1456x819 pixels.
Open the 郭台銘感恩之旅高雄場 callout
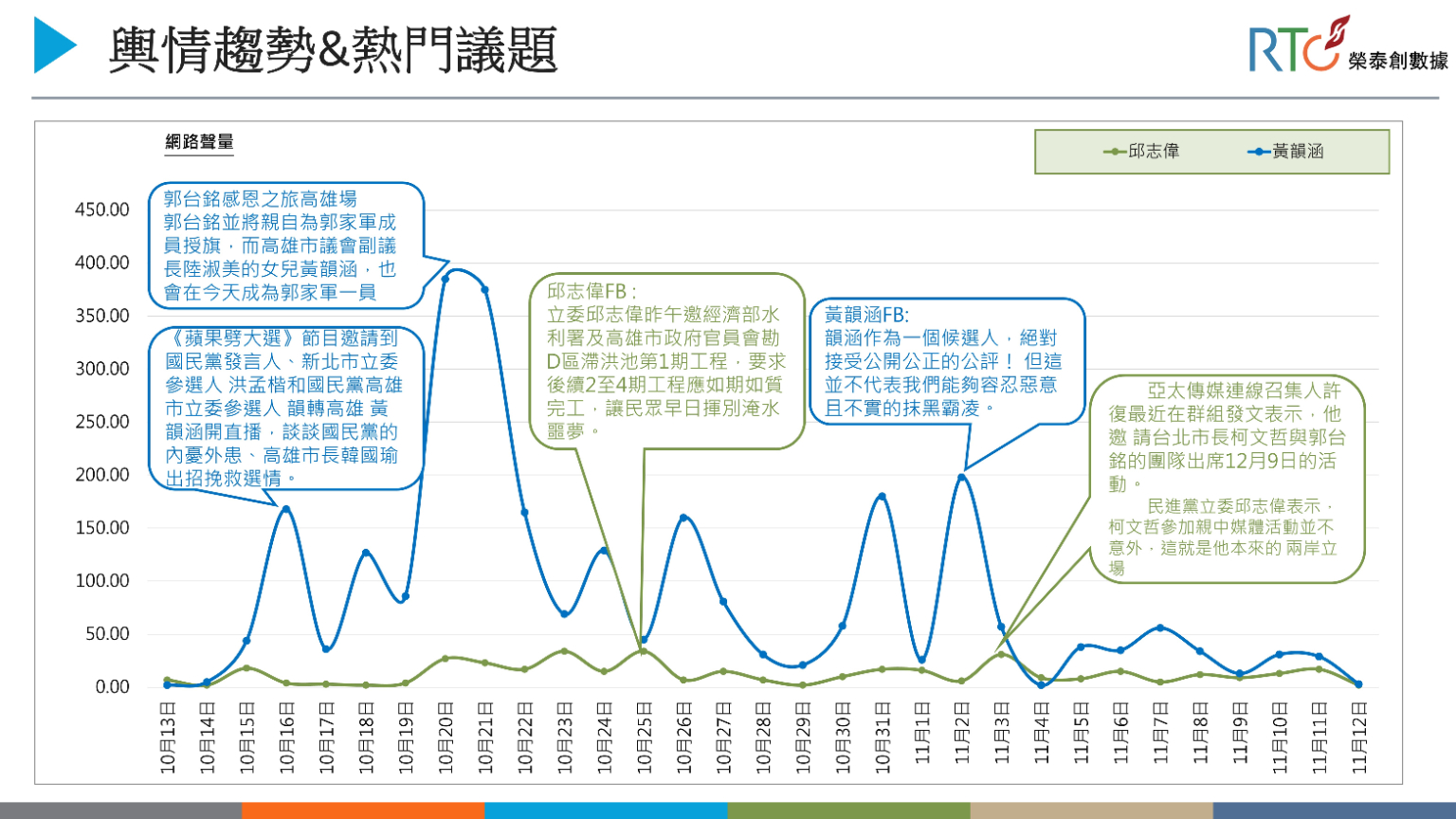tap(284, 246)
